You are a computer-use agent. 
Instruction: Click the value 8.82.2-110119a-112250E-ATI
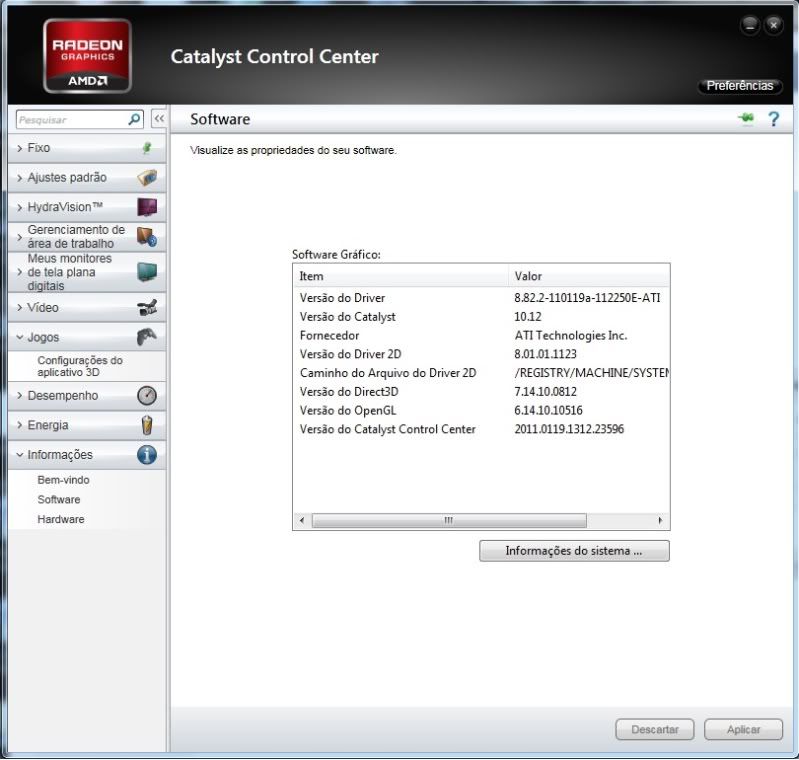point(587,298)
